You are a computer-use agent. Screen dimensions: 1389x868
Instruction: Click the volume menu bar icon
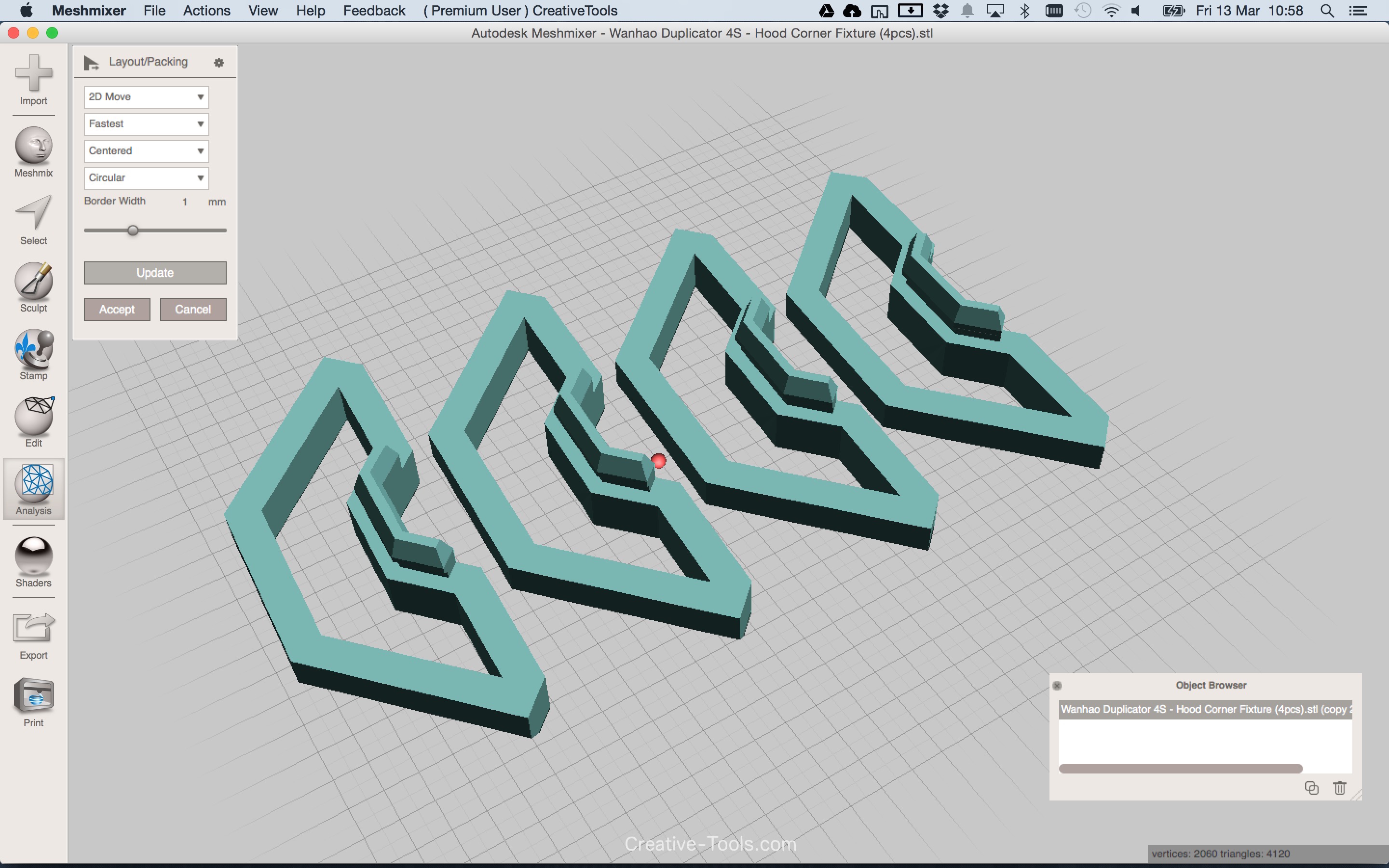coord(1136,10)
